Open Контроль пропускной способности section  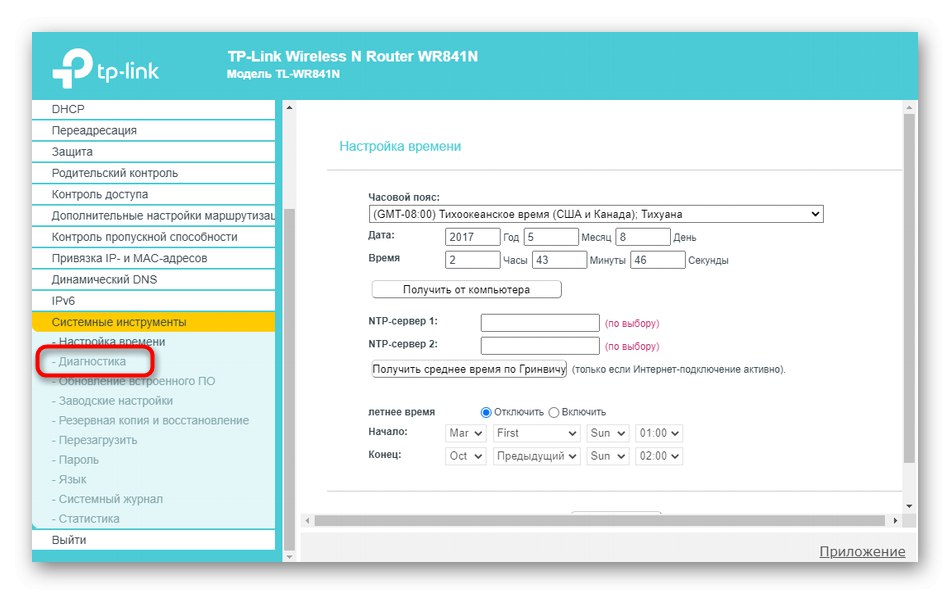153,236
